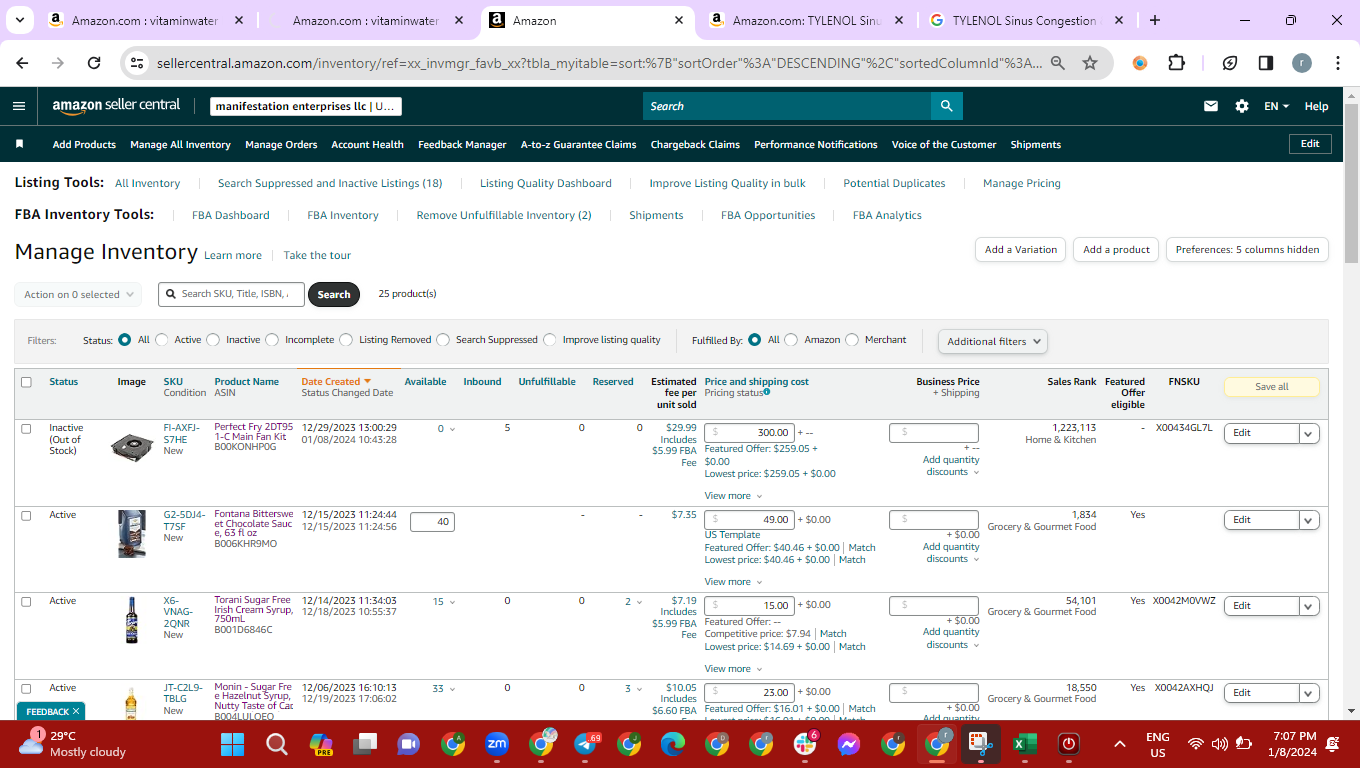Toggle the browser side panel icon
The width and height of the screenshot is (1360, 768).
click(1265, 62)
